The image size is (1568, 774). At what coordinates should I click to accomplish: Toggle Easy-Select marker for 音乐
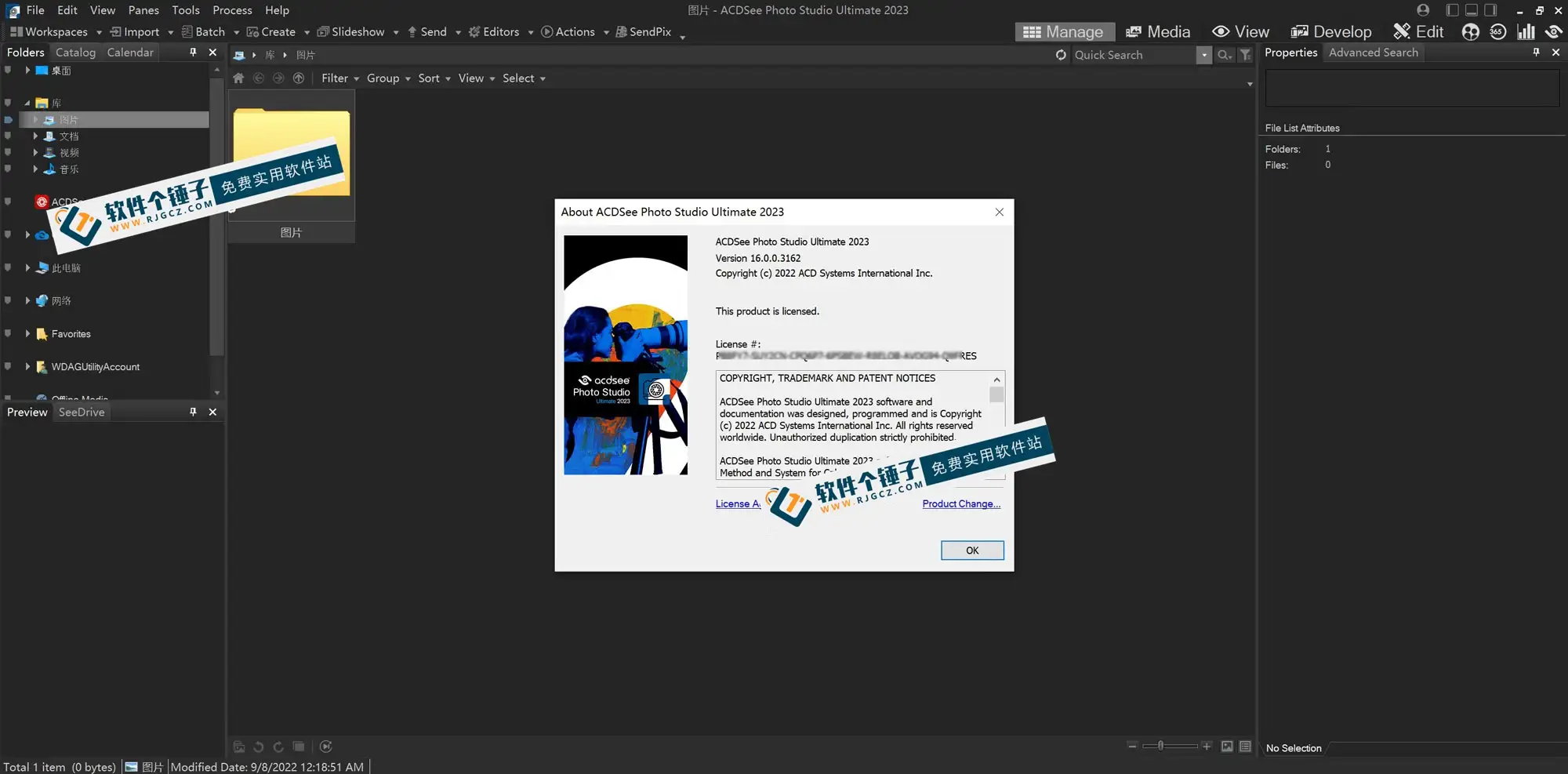click(x=8, y=169)
